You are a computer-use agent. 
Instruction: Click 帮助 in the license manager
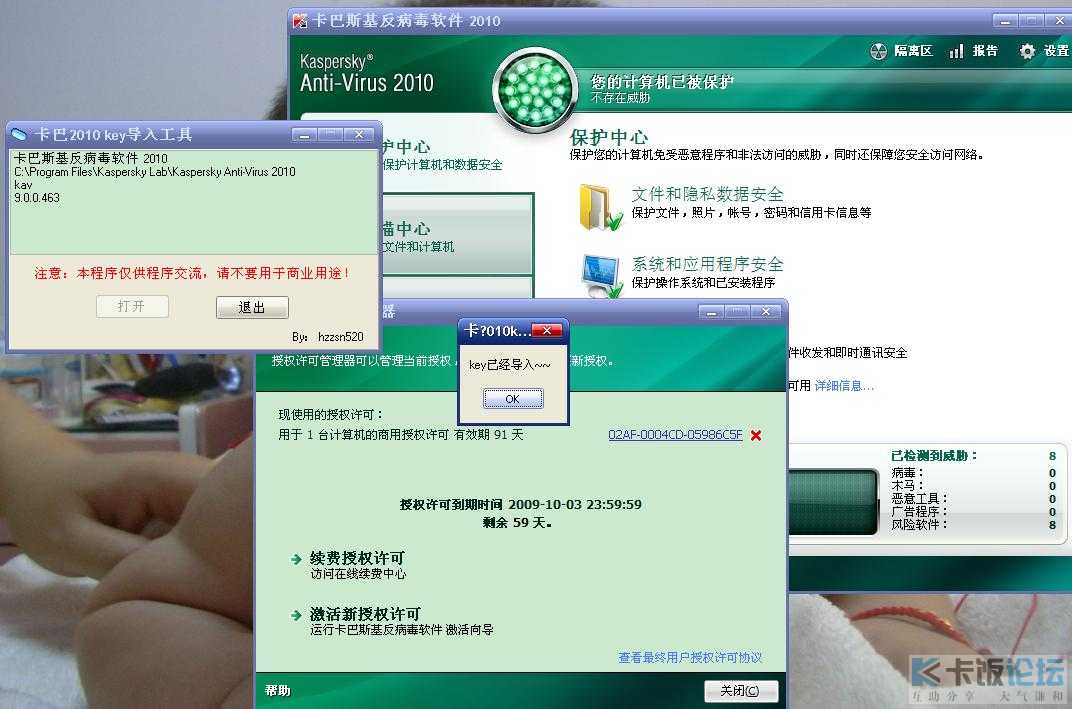point(278,691)
